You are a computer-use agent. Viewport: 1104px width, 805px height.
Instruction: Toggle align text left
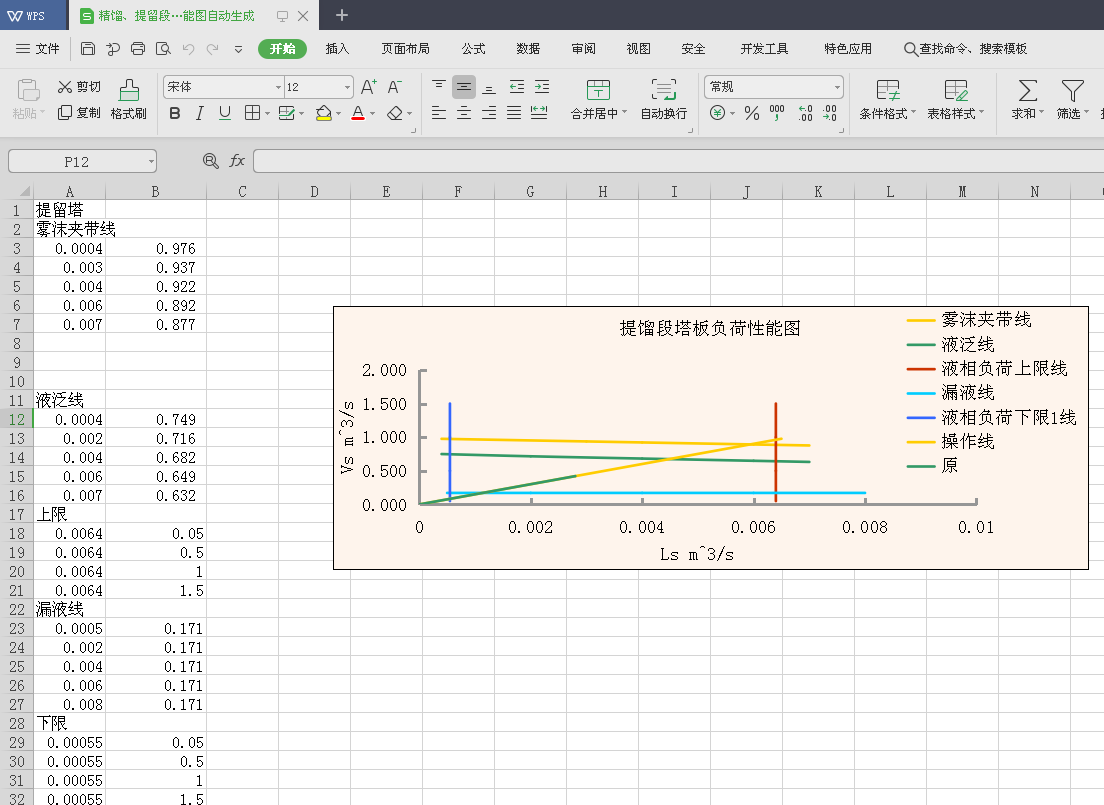[x=439, y=113]
